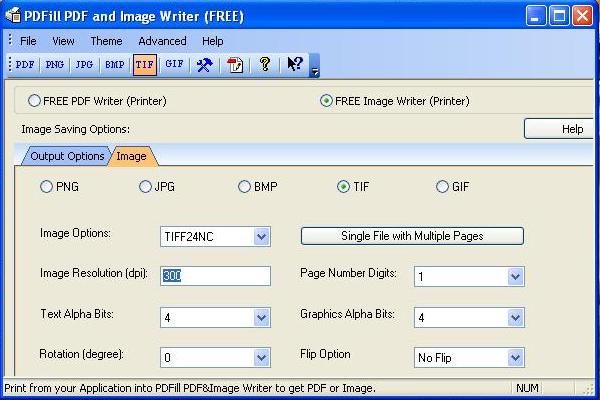Choose the TIF format radio button

343,187
